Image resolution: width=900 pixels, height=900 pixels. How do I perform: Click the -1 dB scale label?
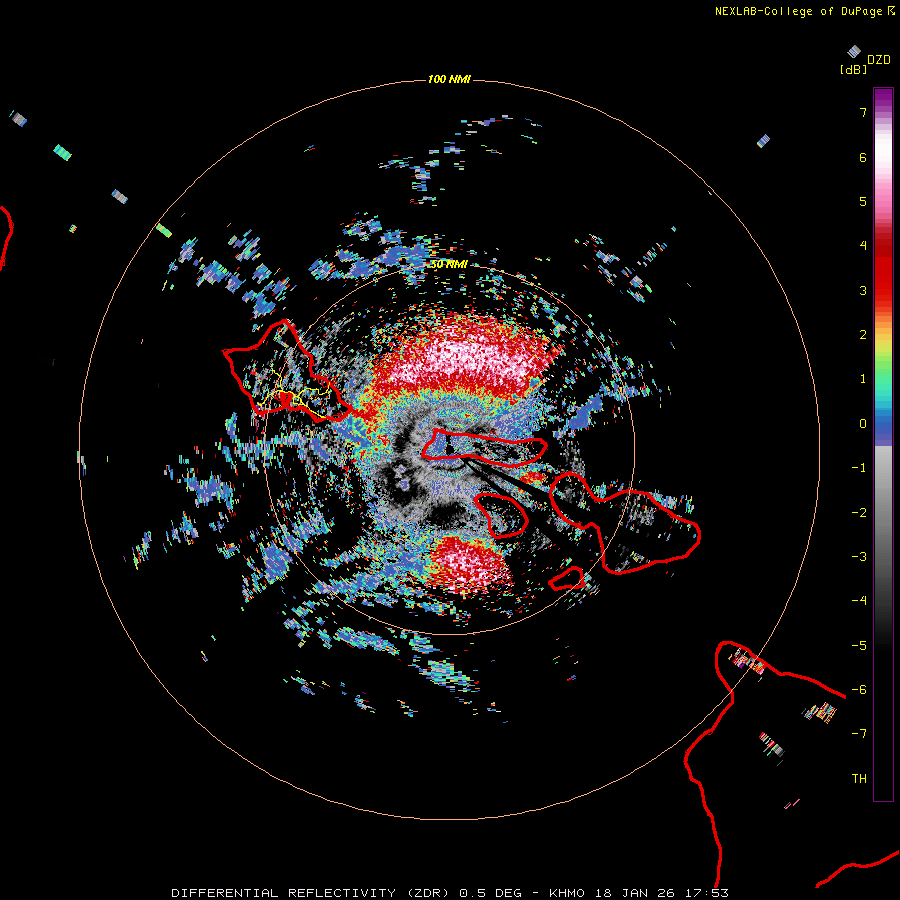(859, 468)
